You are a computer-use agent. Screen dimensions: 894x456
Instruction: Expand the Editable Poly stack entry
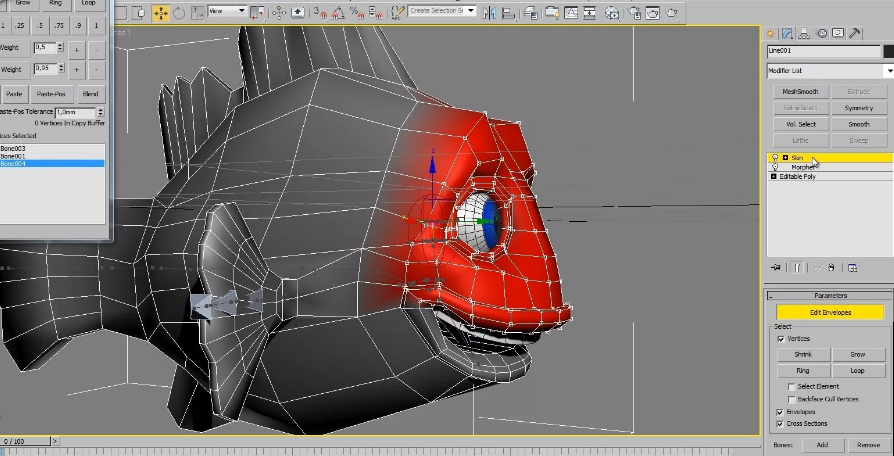pos(774,176)
